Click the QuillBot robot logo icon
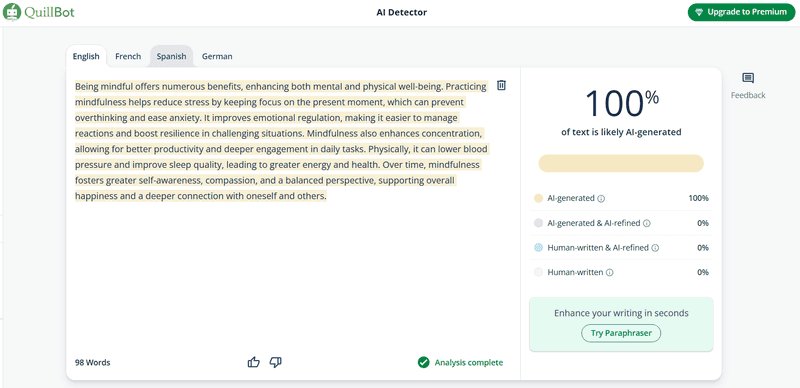800x388 pixels. (12, 12)
